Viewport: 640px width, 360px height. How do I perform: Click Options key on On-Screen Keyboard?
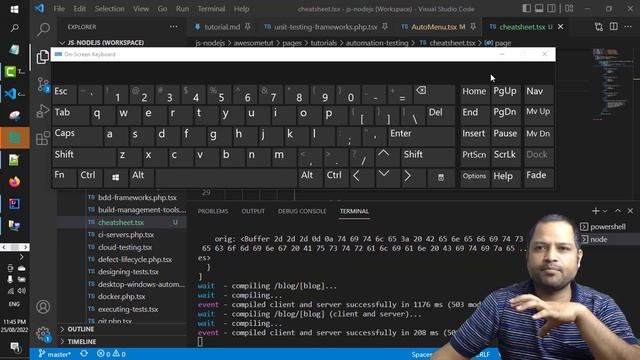point(474,177)
